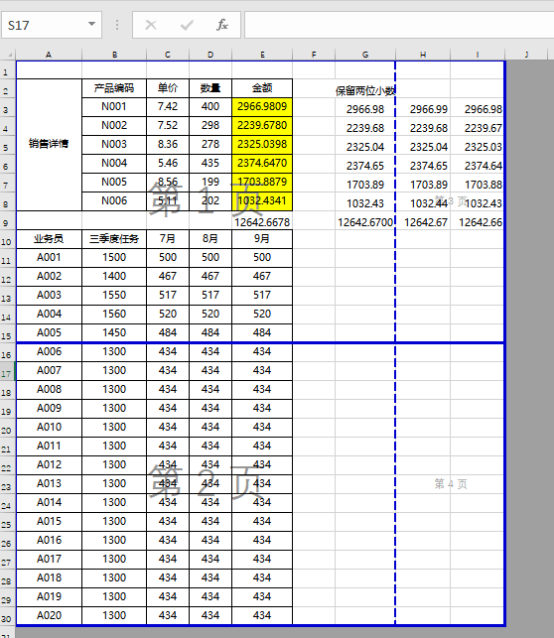Viewport: 554px width, 638px height.
Task: Select column G header
Action: point(365,55)
